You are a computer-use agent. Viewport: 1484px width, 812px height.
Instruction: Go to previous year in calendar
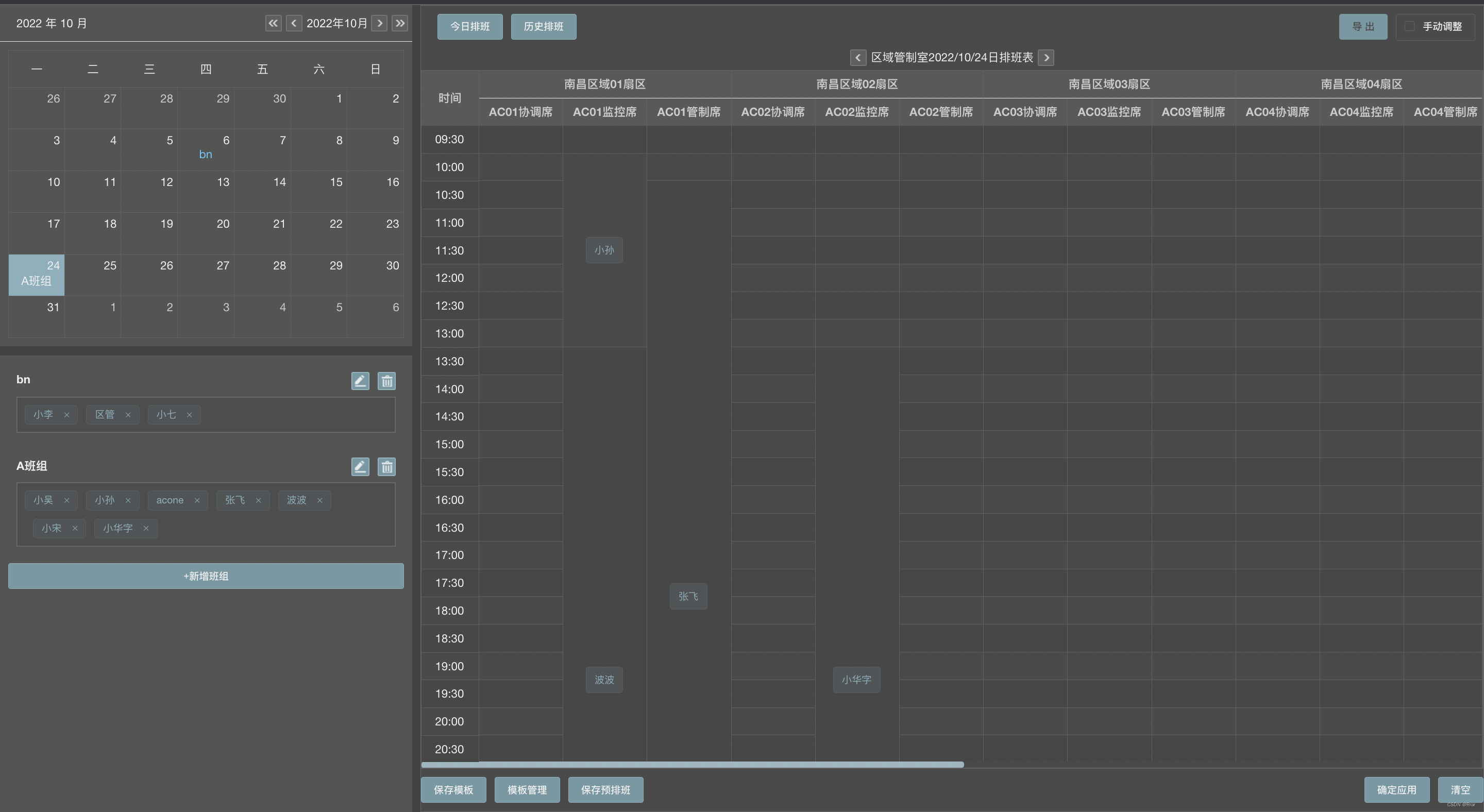pyautogui.click(x=273, y=23)
